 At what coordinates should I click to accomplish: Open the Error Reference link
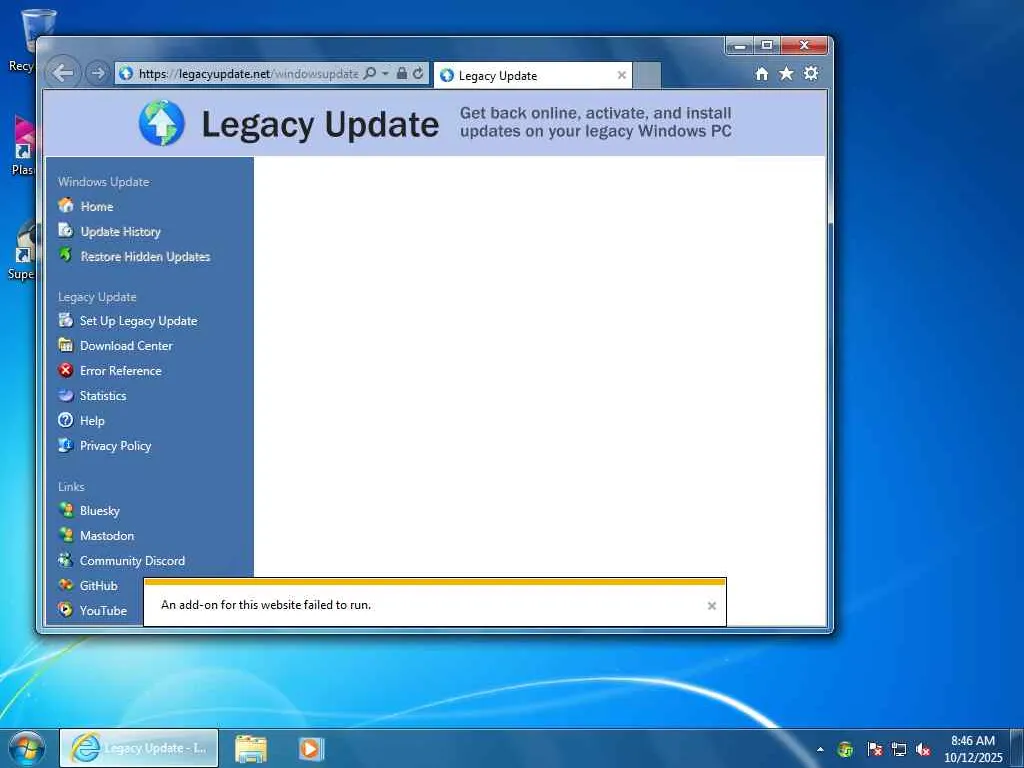120,370
